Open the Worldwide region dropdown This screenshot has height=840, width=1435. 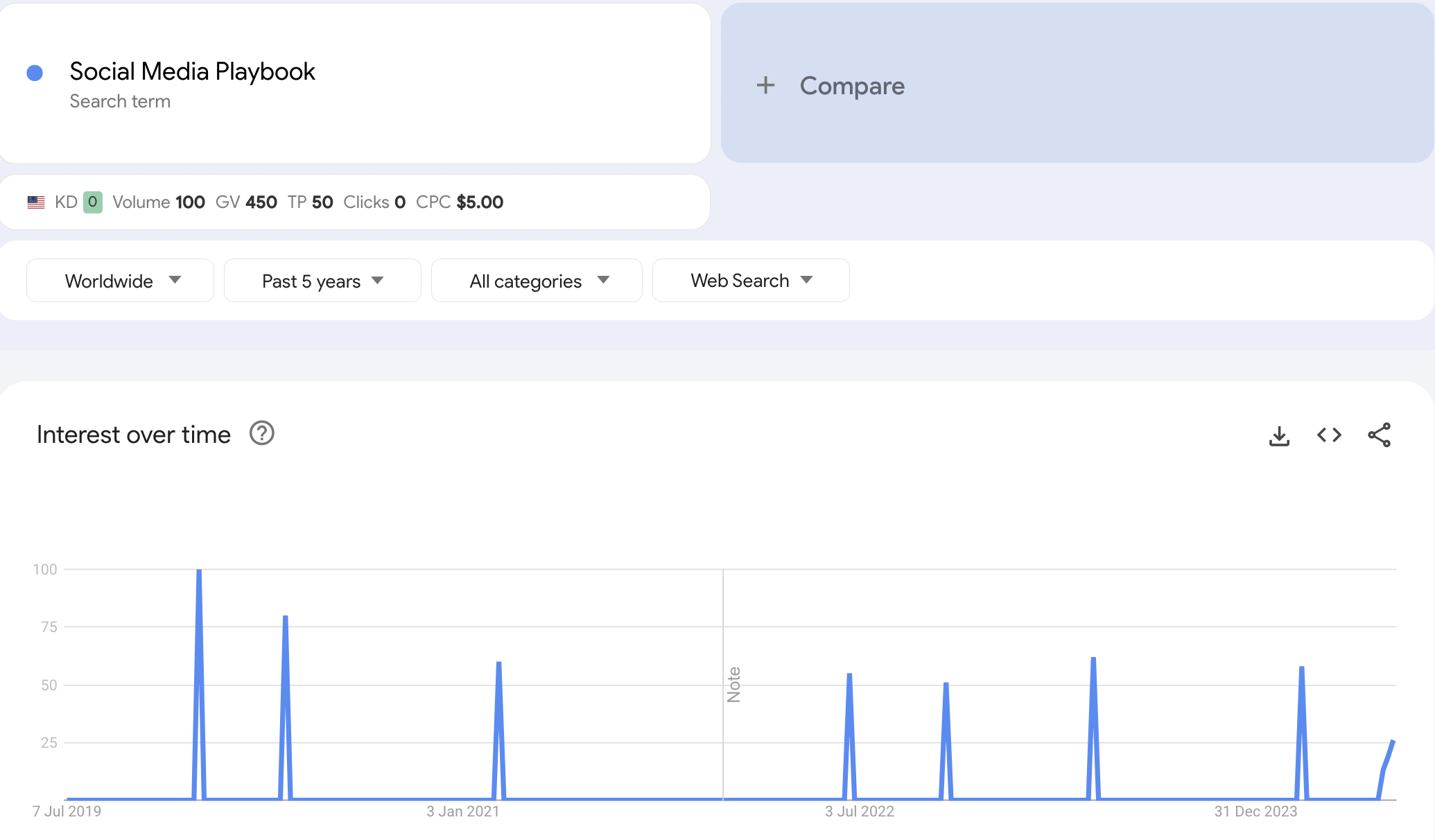(x=121, y=281)
